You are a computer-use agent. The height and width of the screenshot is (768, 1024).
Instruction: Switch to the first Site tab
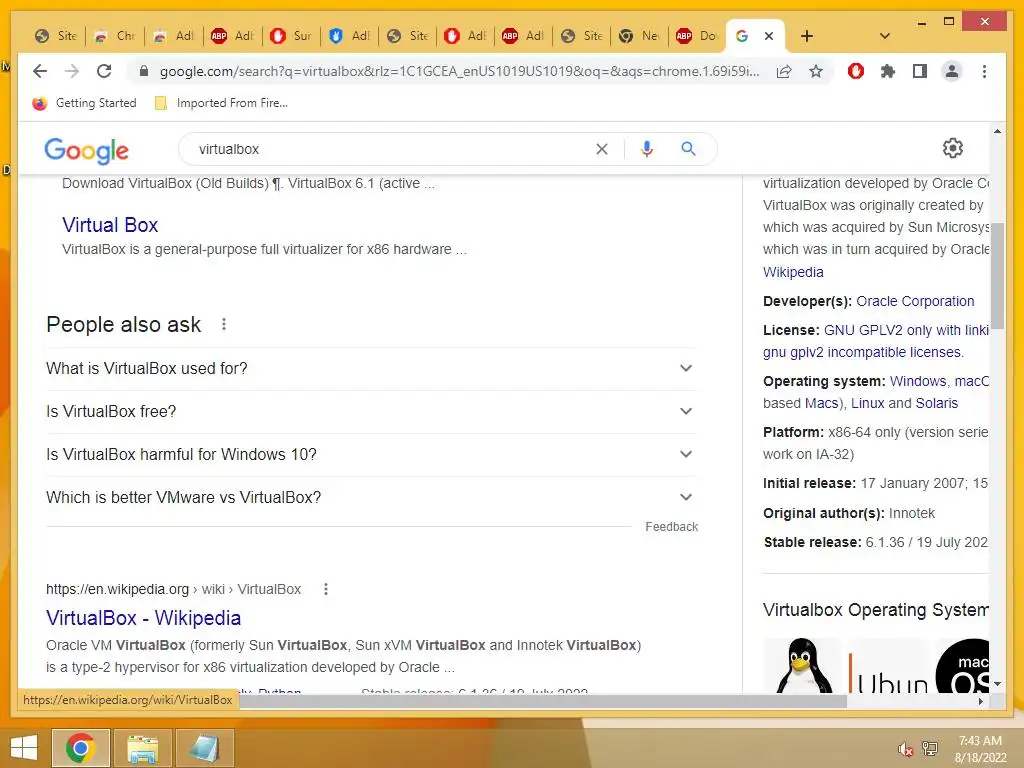(x=56, y=36)
